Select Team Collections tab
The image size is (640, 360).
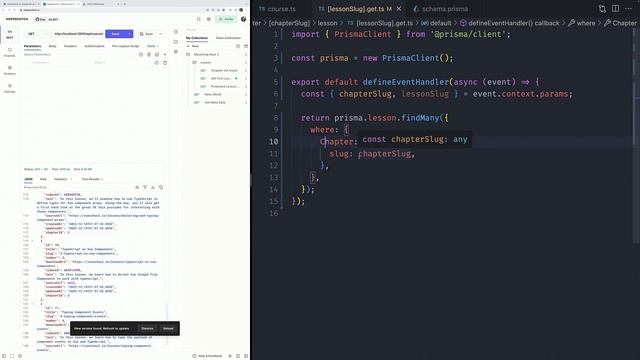point(228,38)
